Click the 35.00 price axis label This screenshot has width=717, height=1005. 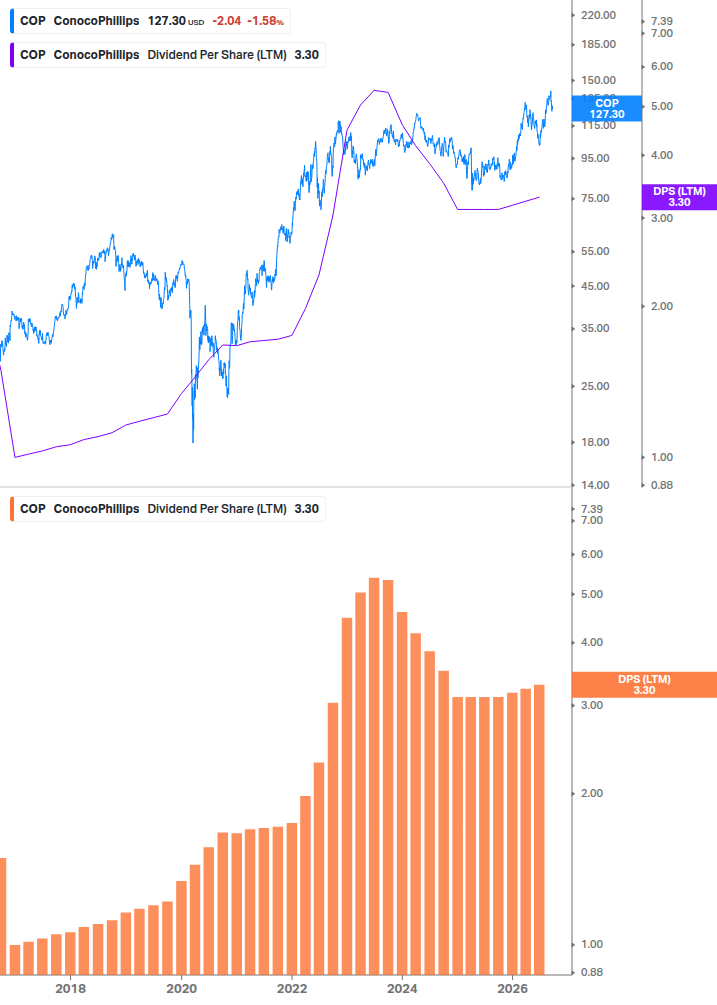pos(595,328)
